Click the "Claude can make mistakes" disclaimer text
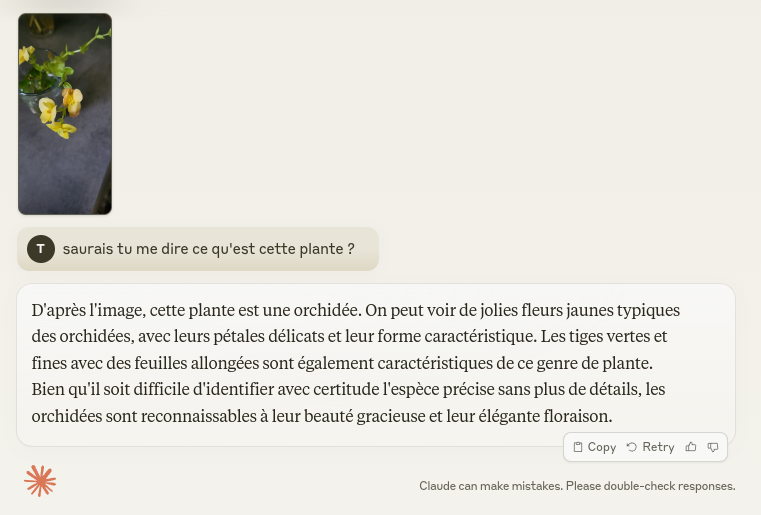Image resolution: width=761 pixels, height=515 pixels. [x=490, y=486]
